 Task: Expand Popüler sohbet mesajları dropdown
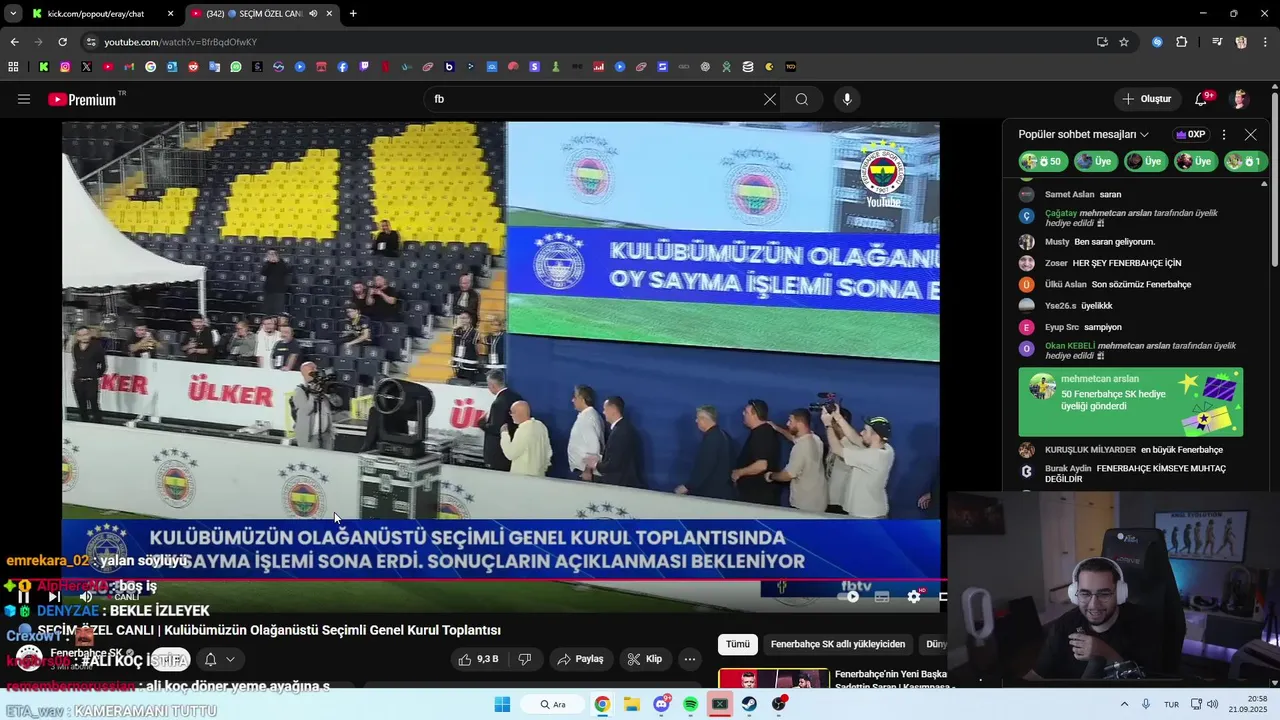point(1083,134)
